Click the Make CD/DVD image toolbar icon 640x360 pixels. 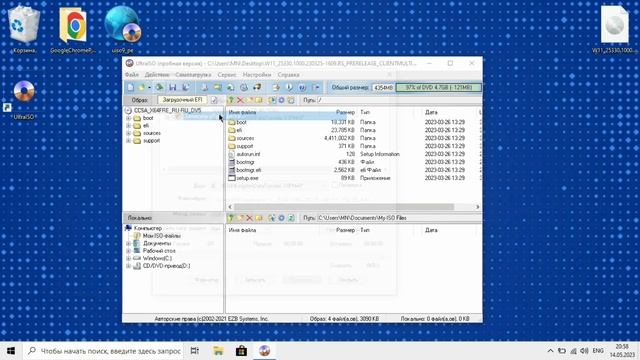point(204,87)
